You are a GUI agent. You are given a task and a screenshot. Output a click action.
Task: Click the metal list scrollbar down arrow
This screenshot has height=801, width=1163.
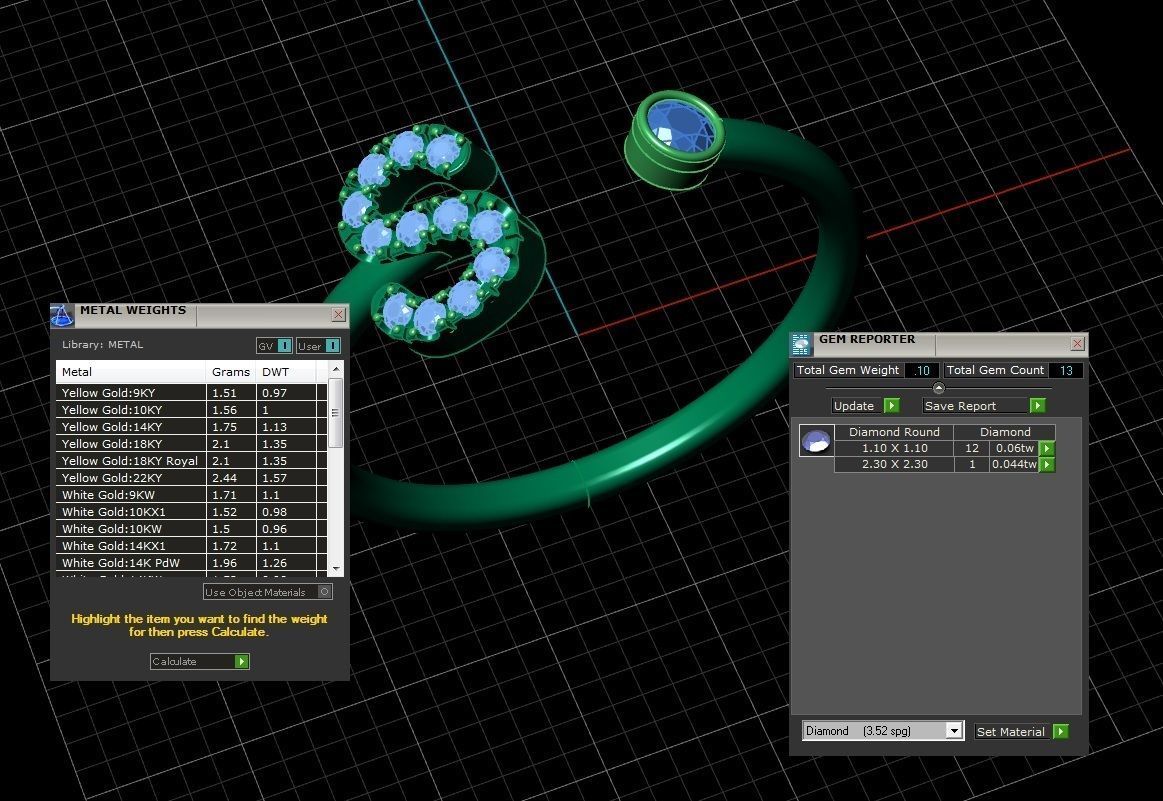[336, 569]
